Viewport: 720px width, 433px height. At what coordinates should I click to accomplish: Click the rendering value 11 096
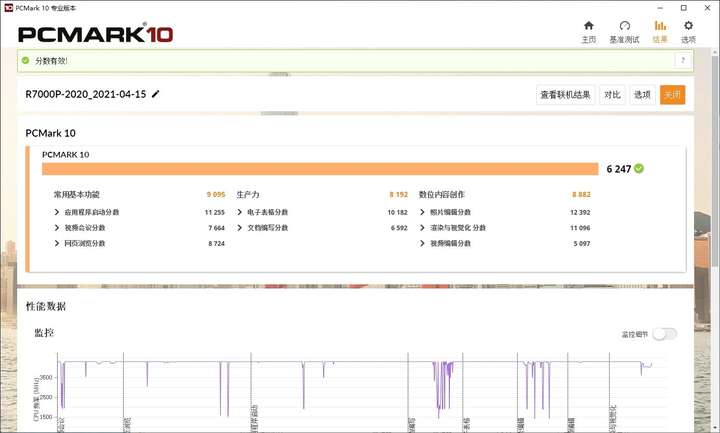[x=580, y=228]
